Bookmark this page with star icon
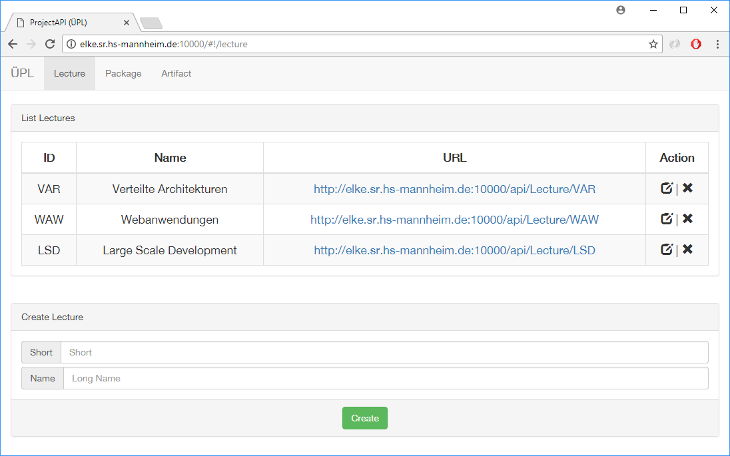Screen dimensions: 730x456 point(653,44)
